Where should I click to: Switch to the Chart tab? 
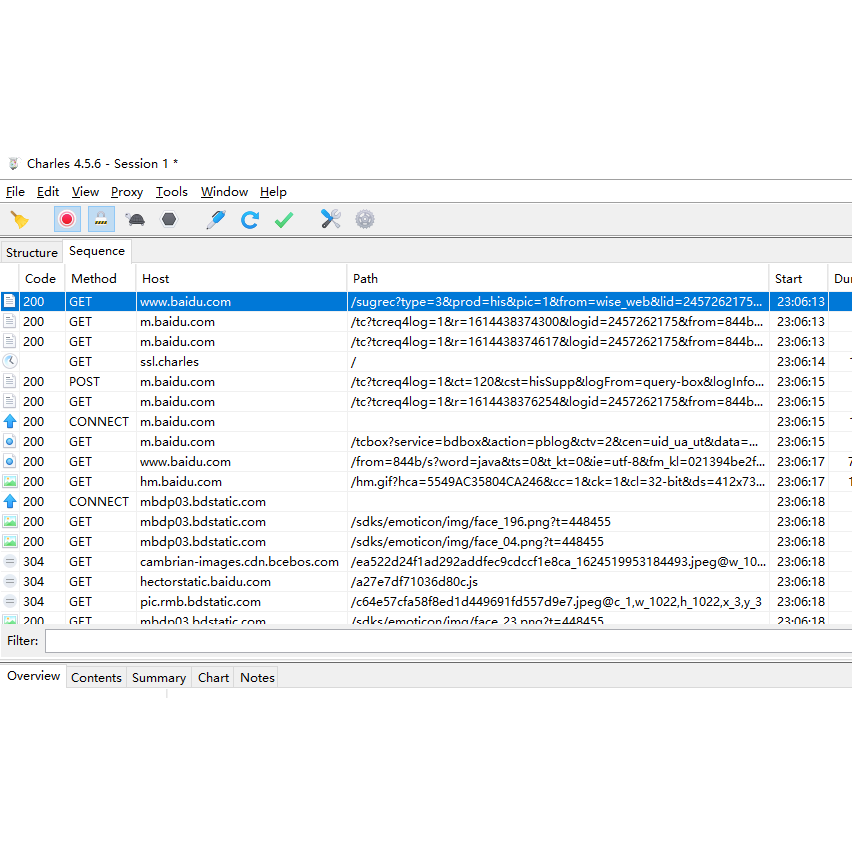(x=213, y=678)
